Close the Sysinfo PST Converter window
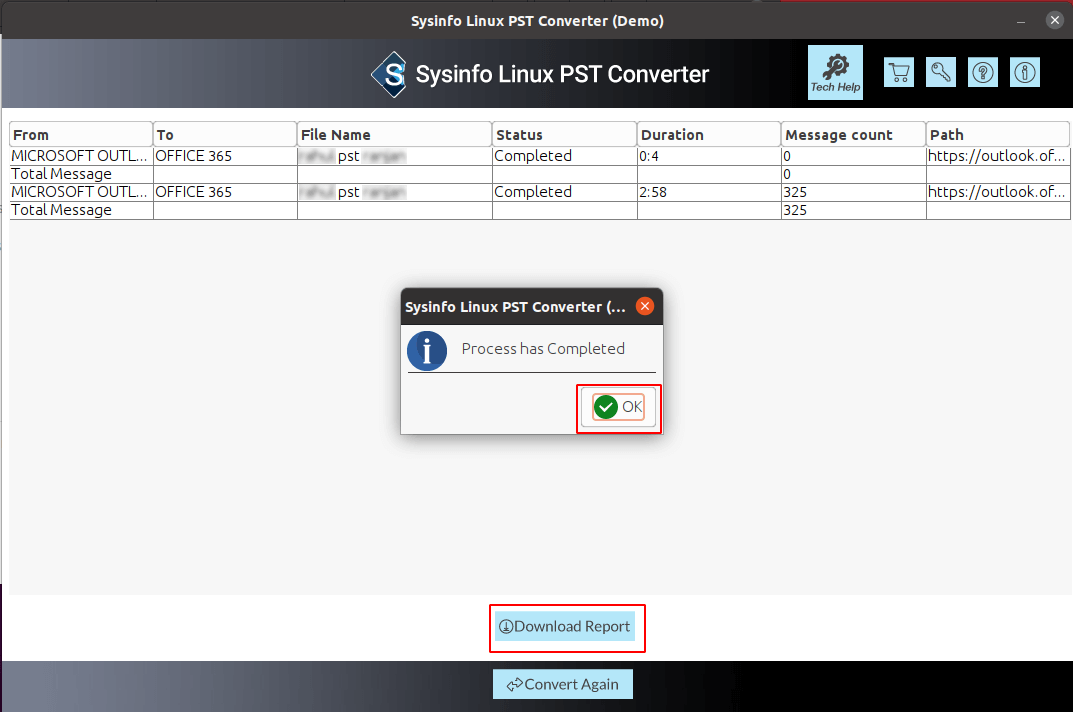 [x=1055, y=20]
